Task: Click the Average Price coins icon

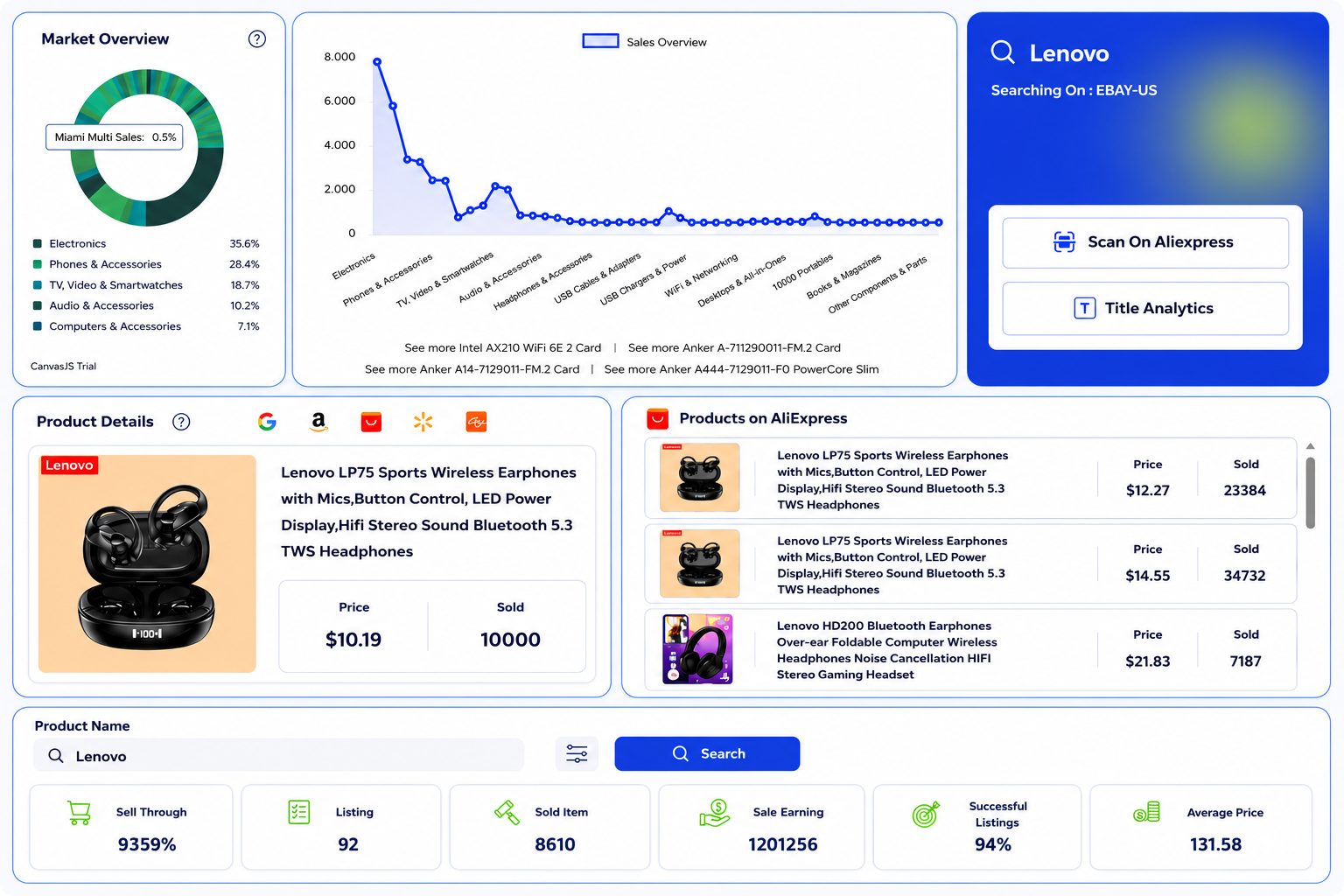Action: [x=1146, y=812]
